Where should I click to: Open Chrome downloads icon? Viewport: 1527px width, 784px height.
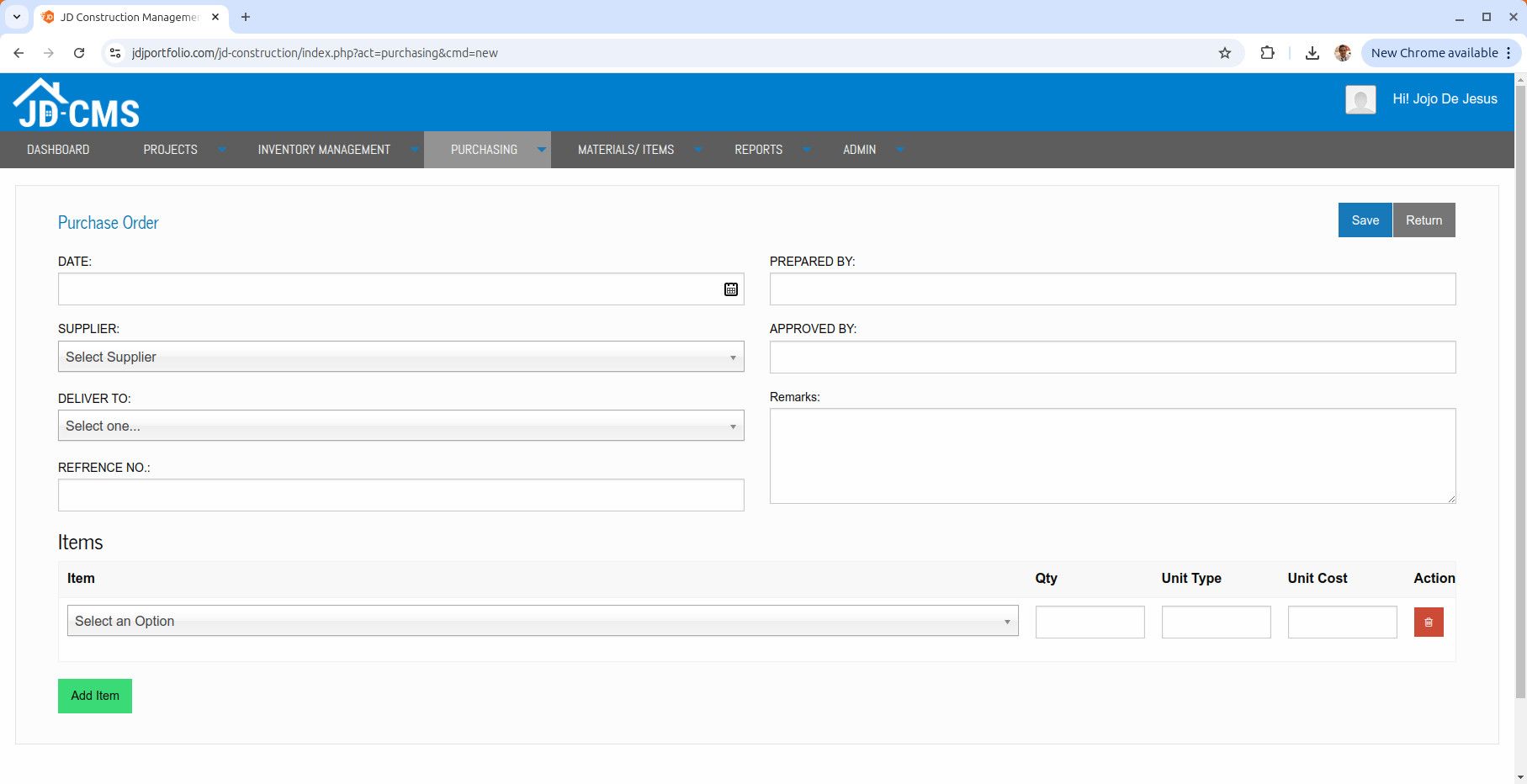pyautogui.click(x=1312, y=53)
